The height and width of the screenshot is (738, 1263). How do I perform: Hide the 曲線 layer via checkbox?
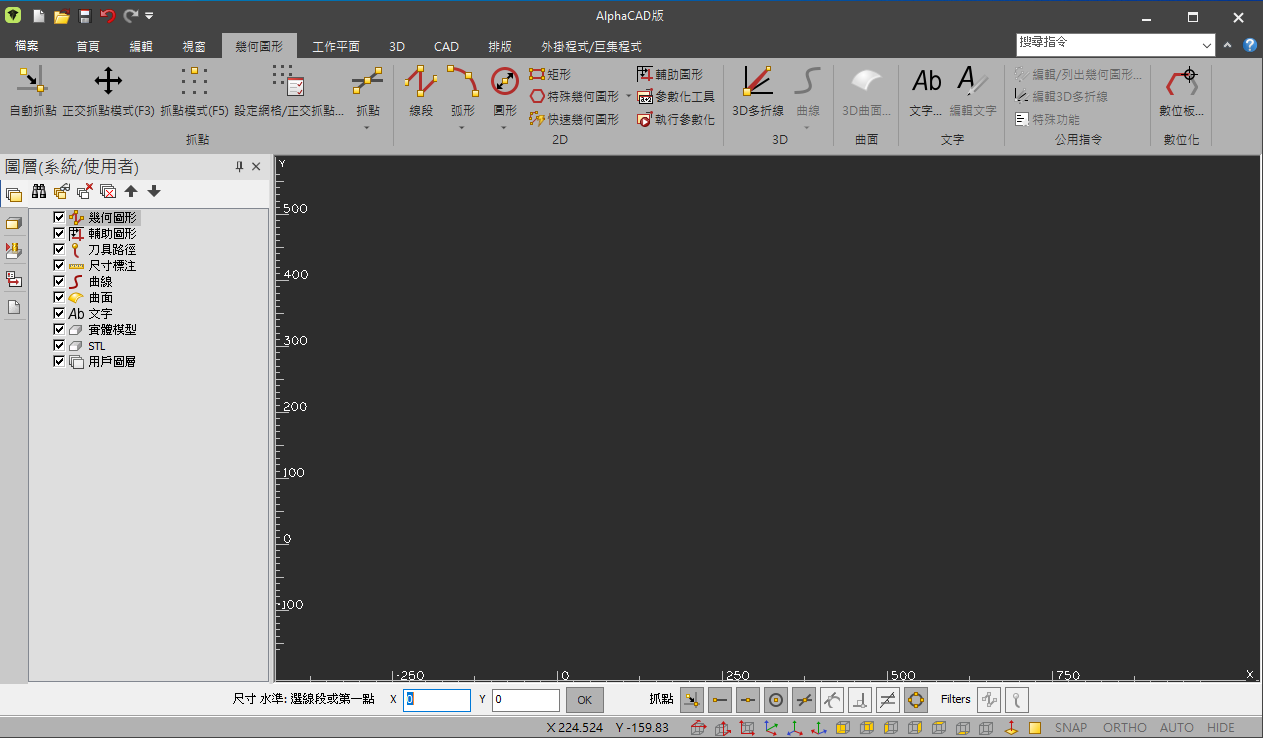coord(59,281)
